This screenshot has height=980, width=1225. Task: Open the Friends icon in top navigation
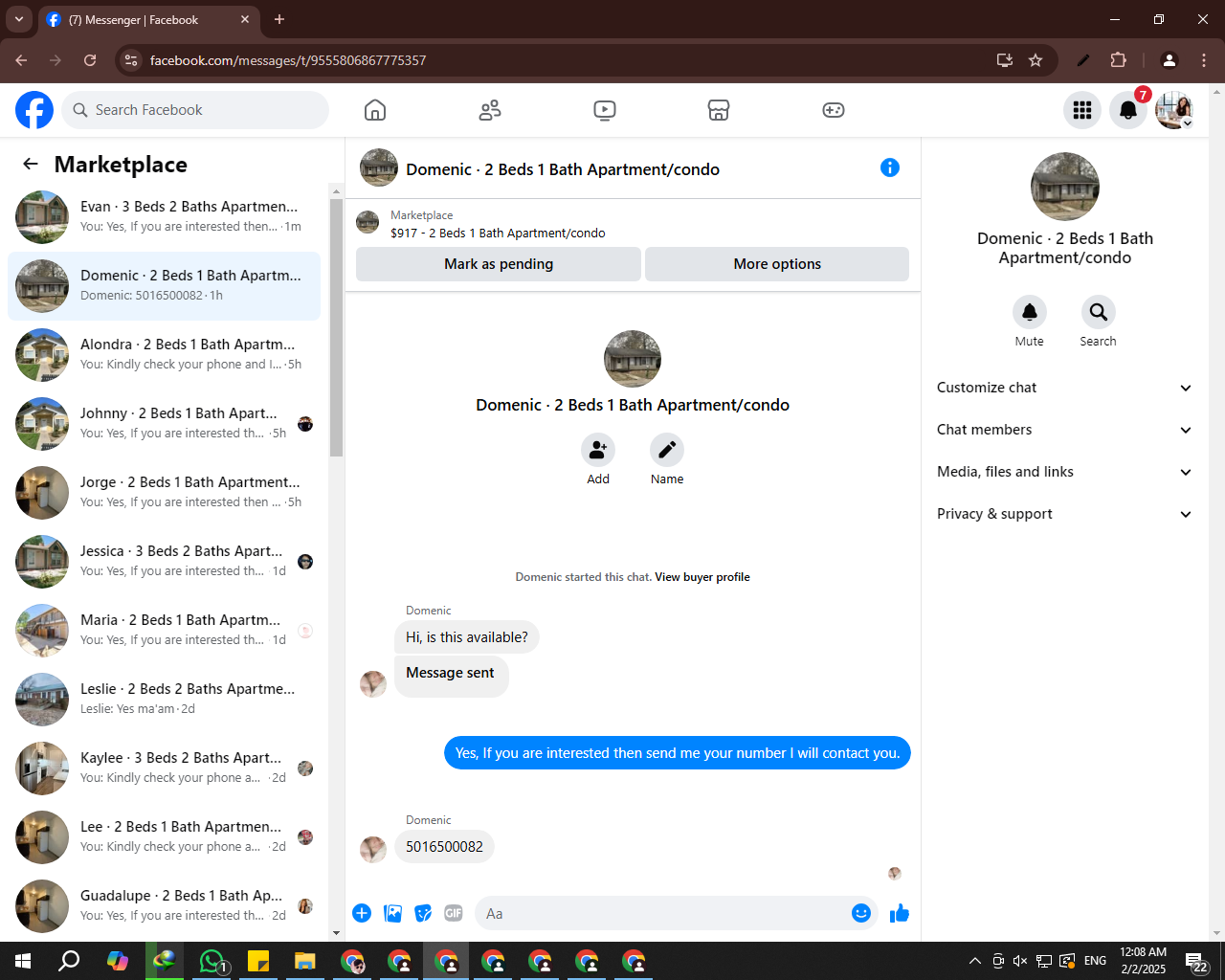[490, 110]
